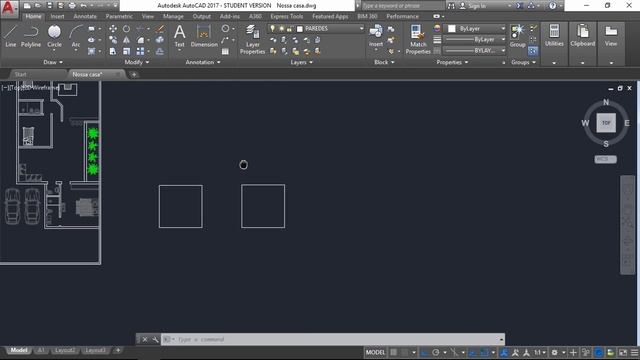Switch to the Parametric ribbon tab

click(119, 16)
